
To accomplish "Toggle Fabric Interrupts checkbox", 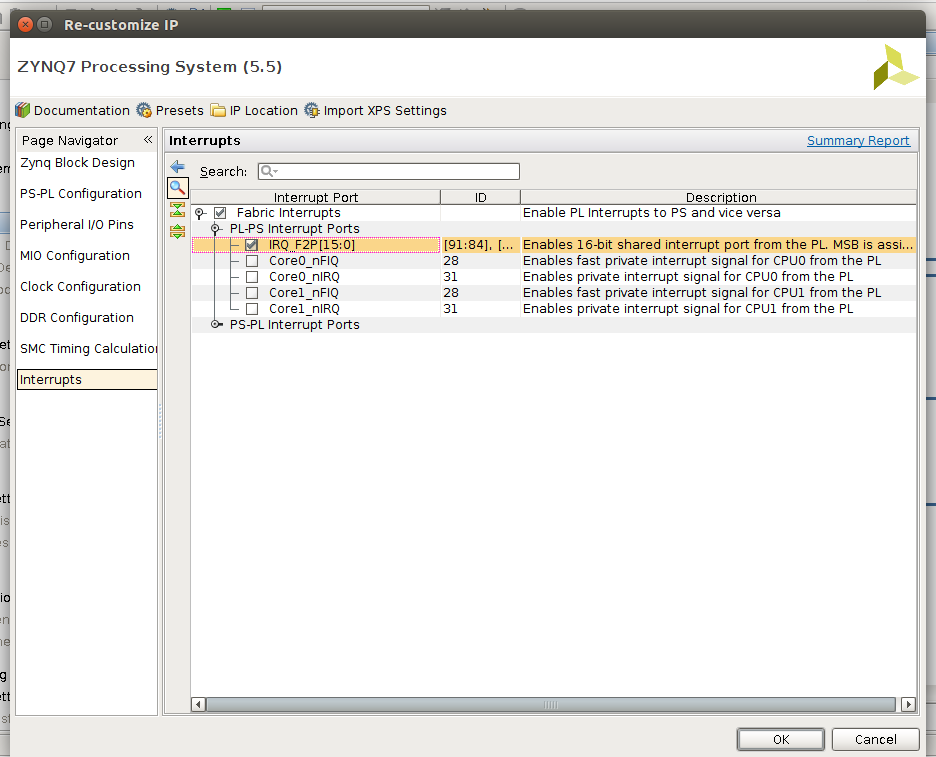I will 220,213.
